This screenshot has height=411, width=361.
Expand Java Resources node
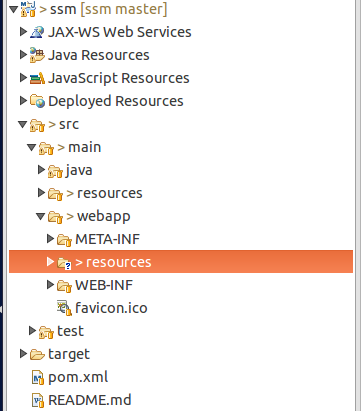pyautogui.click(x=23, y=55)
